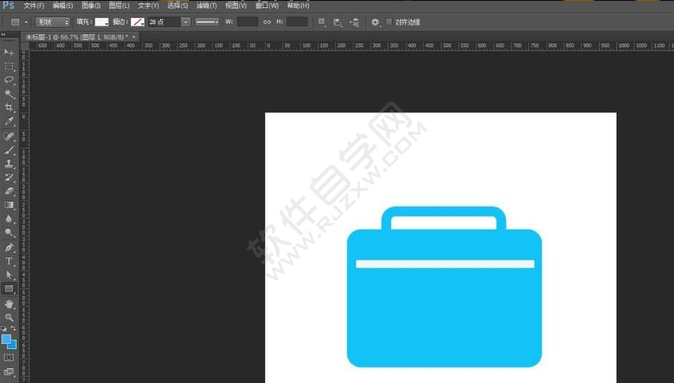Select the Zoom tool
The width and height of the screenshot is (674, 383).
pos(9,318)
